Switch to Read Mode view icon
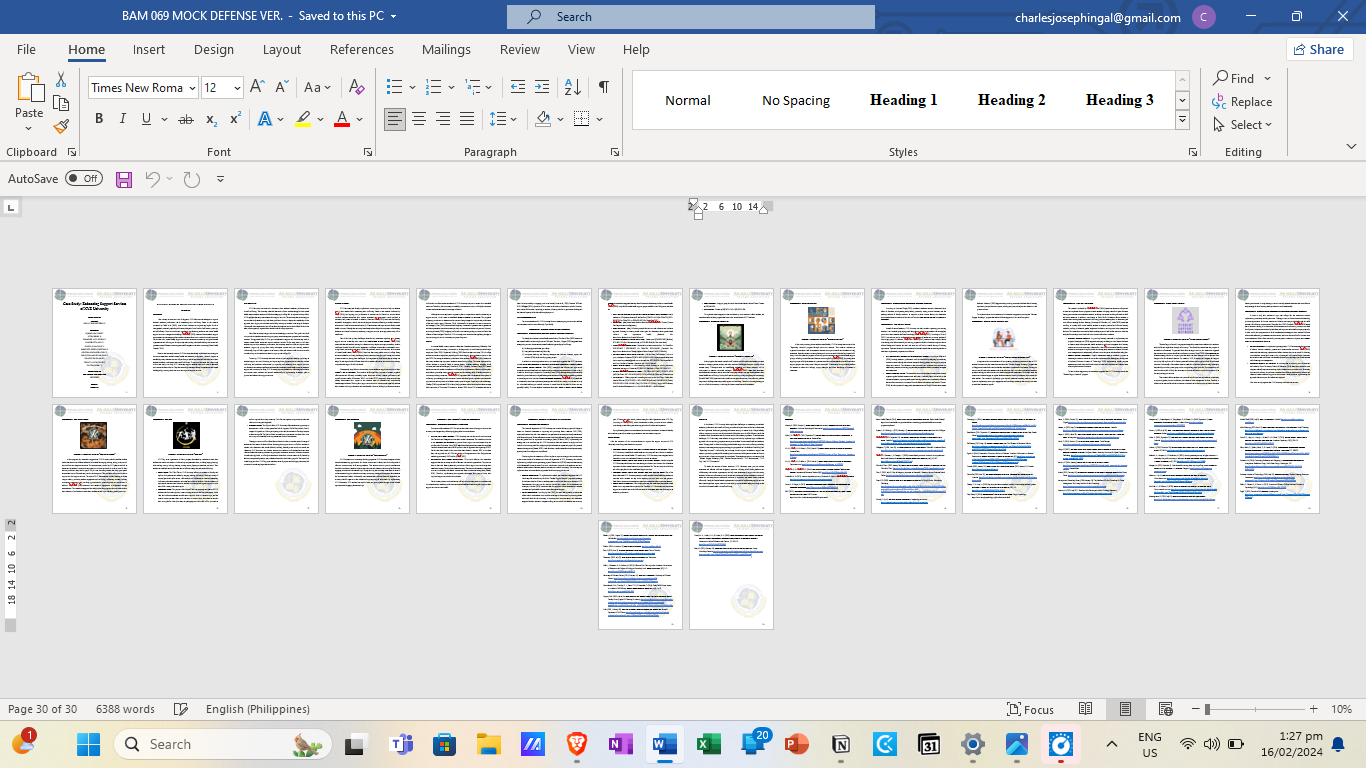Screen dimensions: 1366x768 1086,709
